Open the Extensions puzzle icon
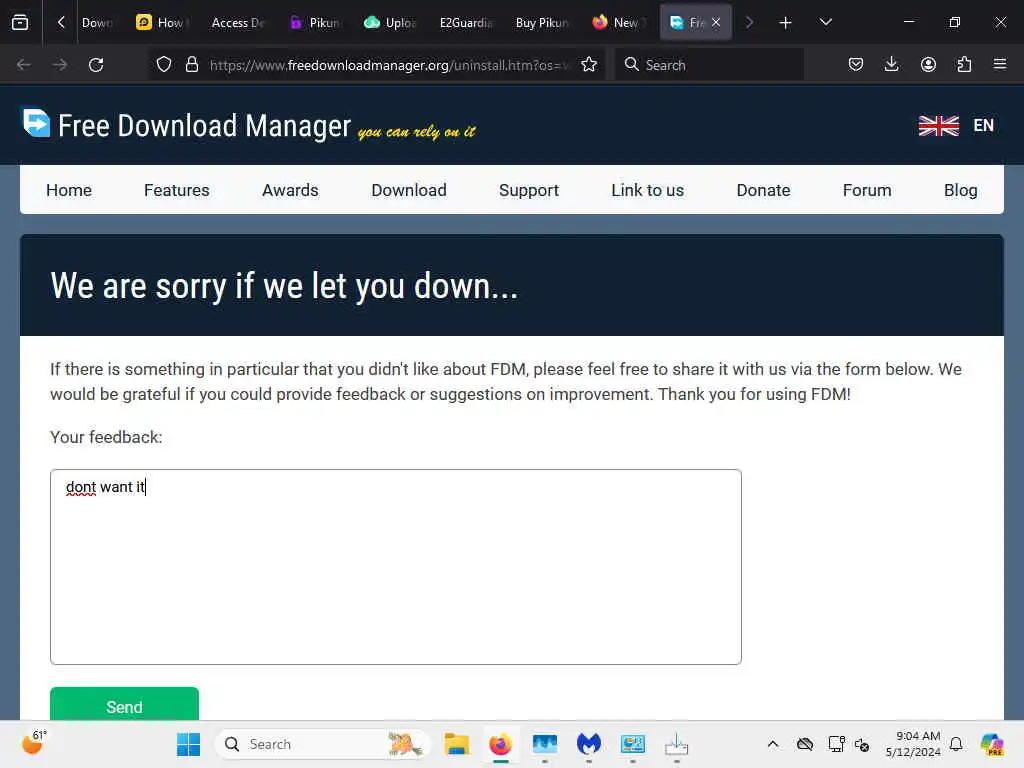1024x768 pixels. [x=964, y=65]
